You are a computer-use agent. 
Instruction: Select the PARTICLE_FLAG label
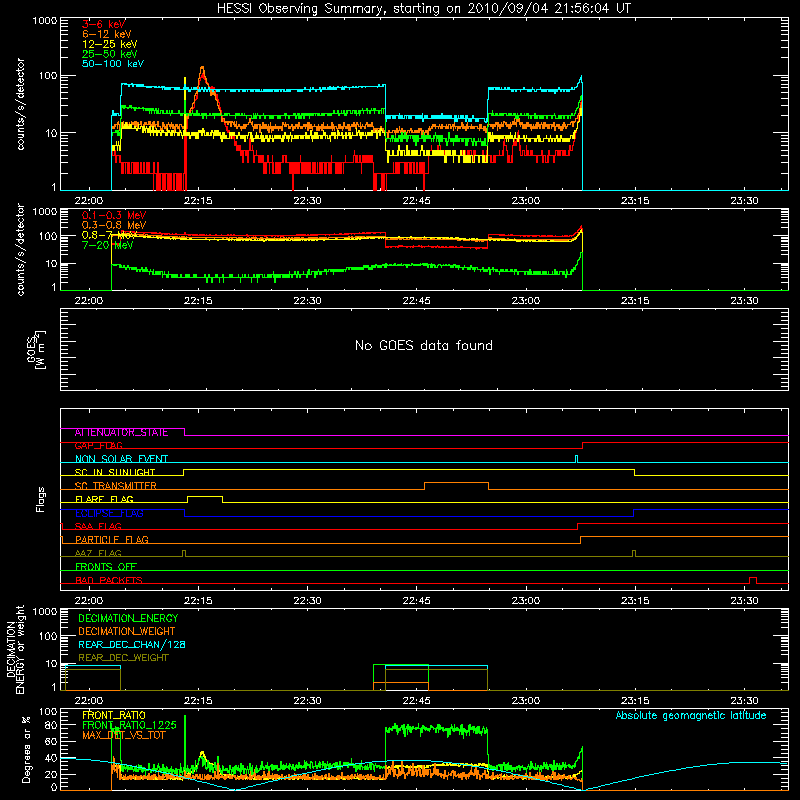[112, 540]
